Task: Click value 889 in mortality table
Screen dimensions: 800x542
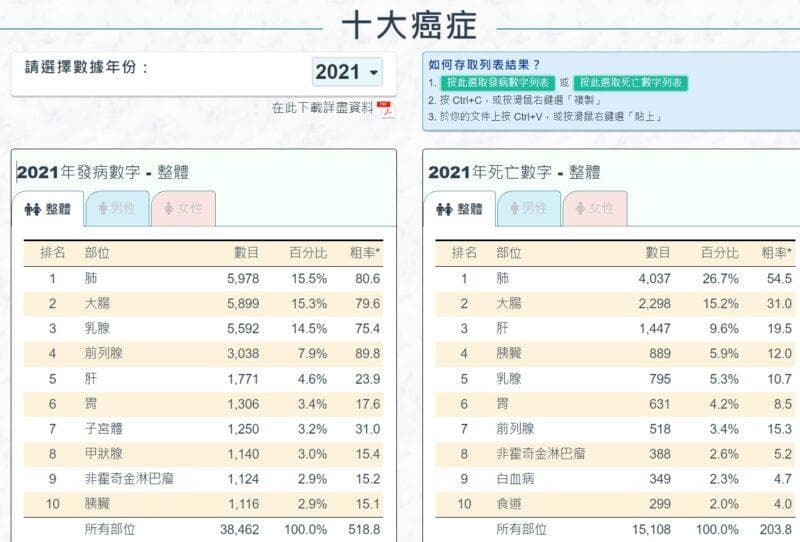Action: [x=660, y=354]
